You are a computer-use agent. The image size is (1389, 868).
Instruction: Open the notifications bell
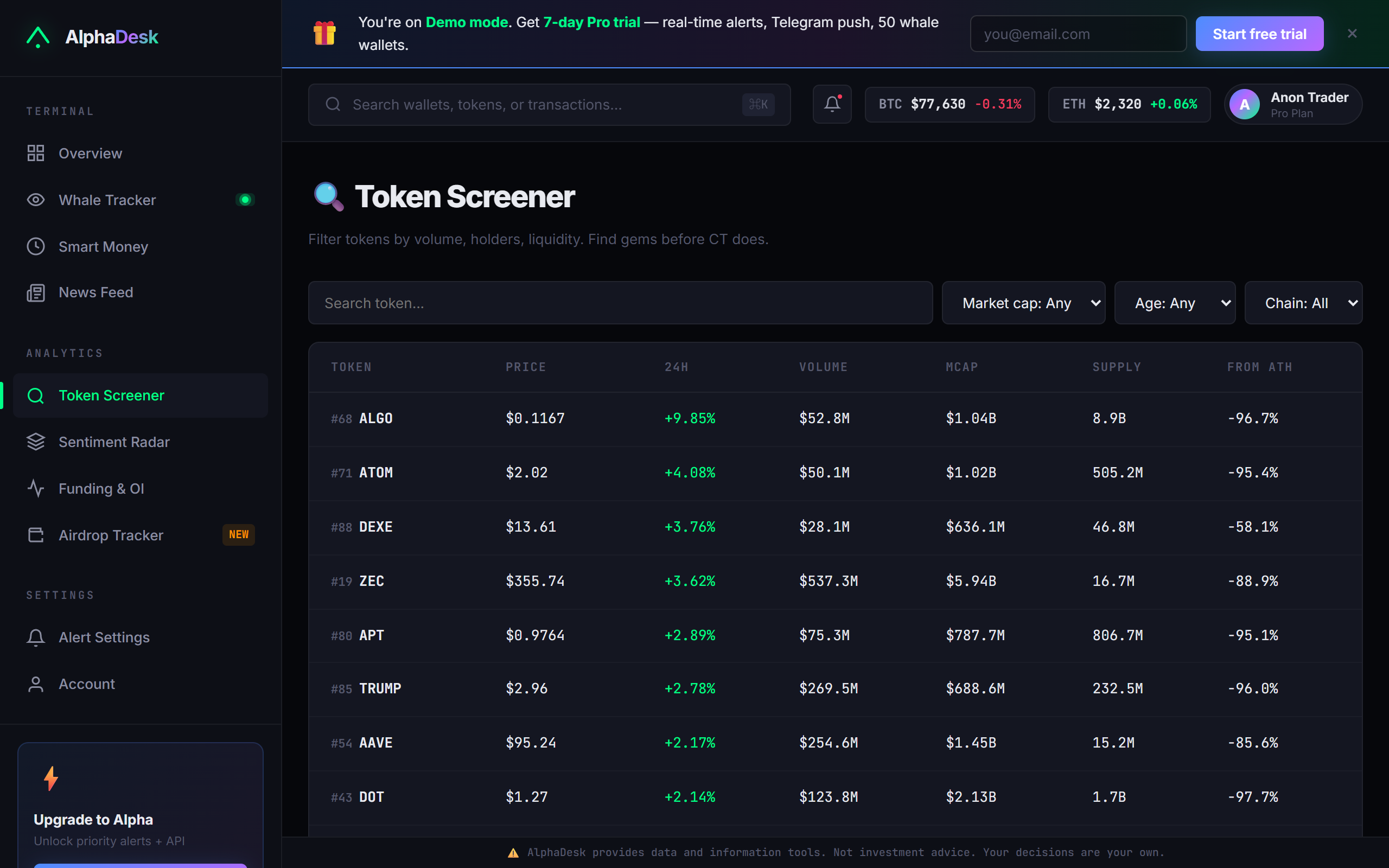pos(832,104)
